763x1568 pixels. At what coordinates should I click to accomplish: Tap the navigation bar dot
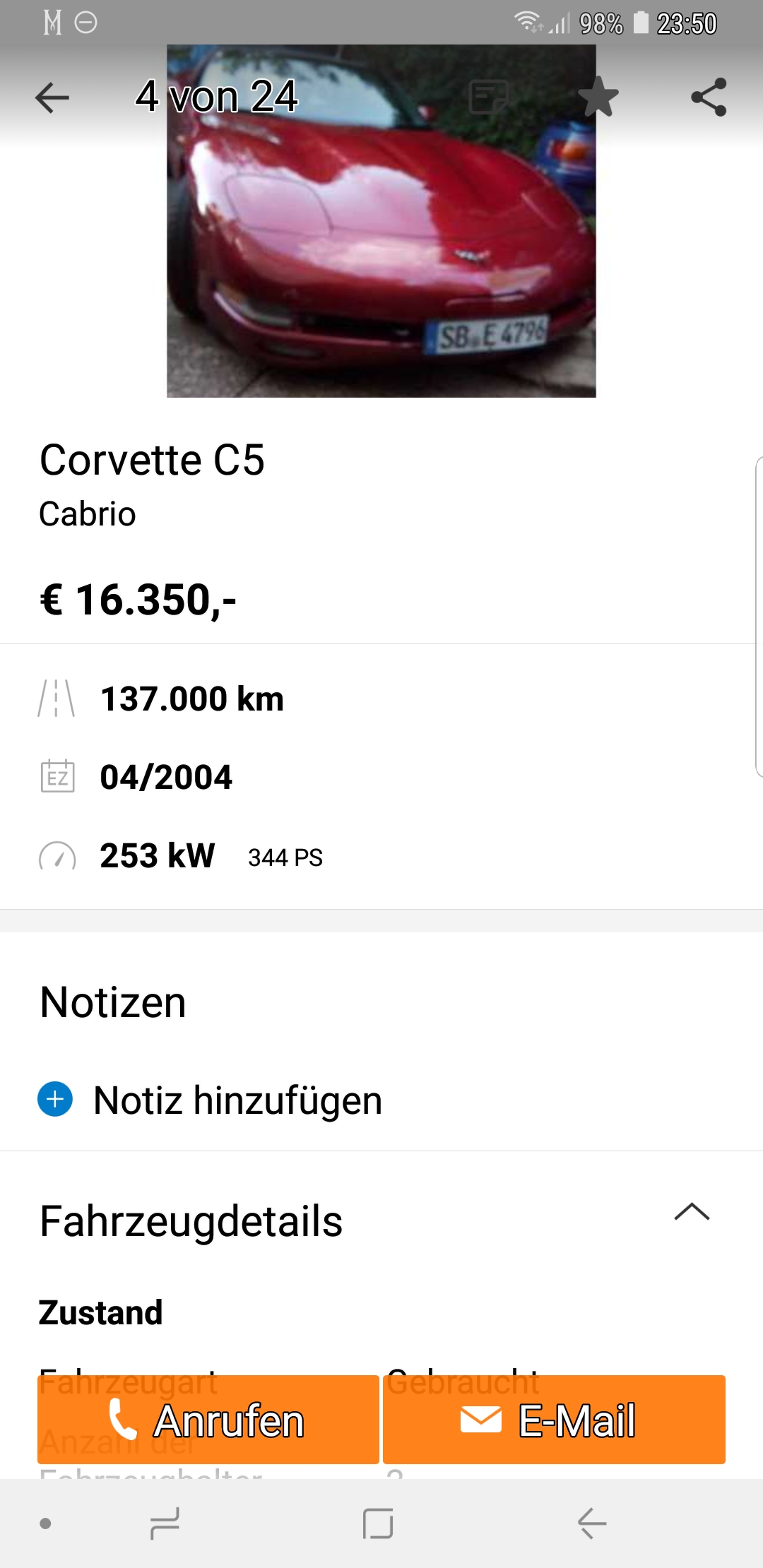pos(46,1524)
